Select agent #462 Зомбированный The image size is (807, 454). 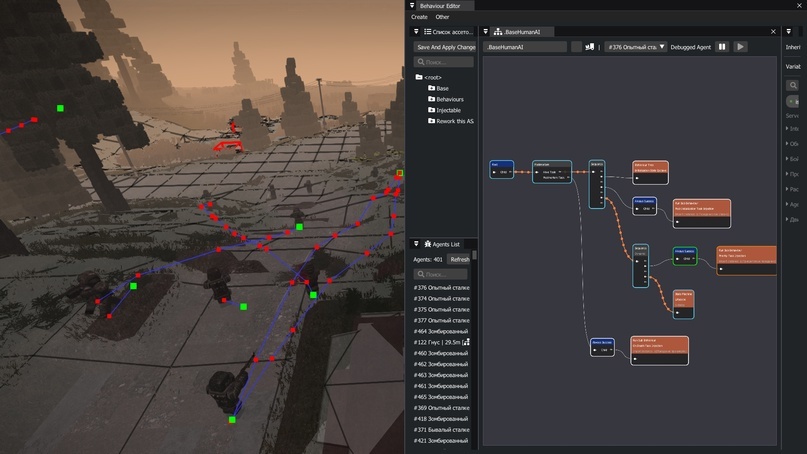click(x=442, y=364)
